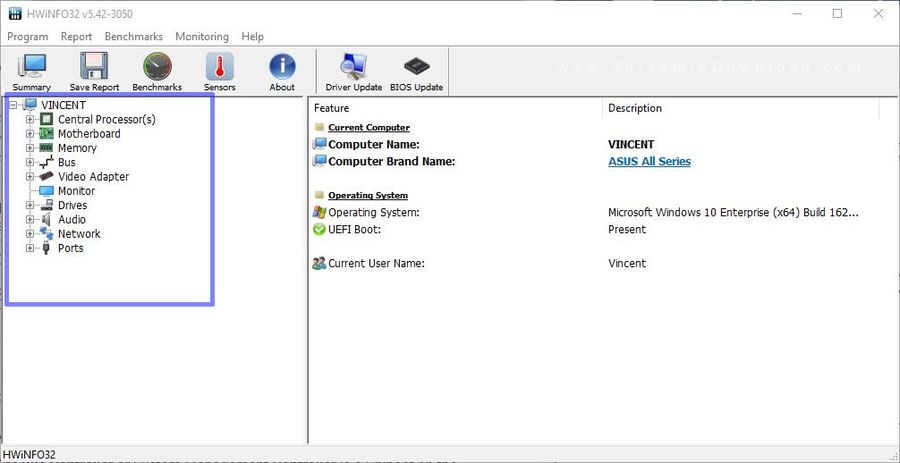Select the Monitor tree item
This screenshot has width=900, height=463.
[x=76, y=191]
